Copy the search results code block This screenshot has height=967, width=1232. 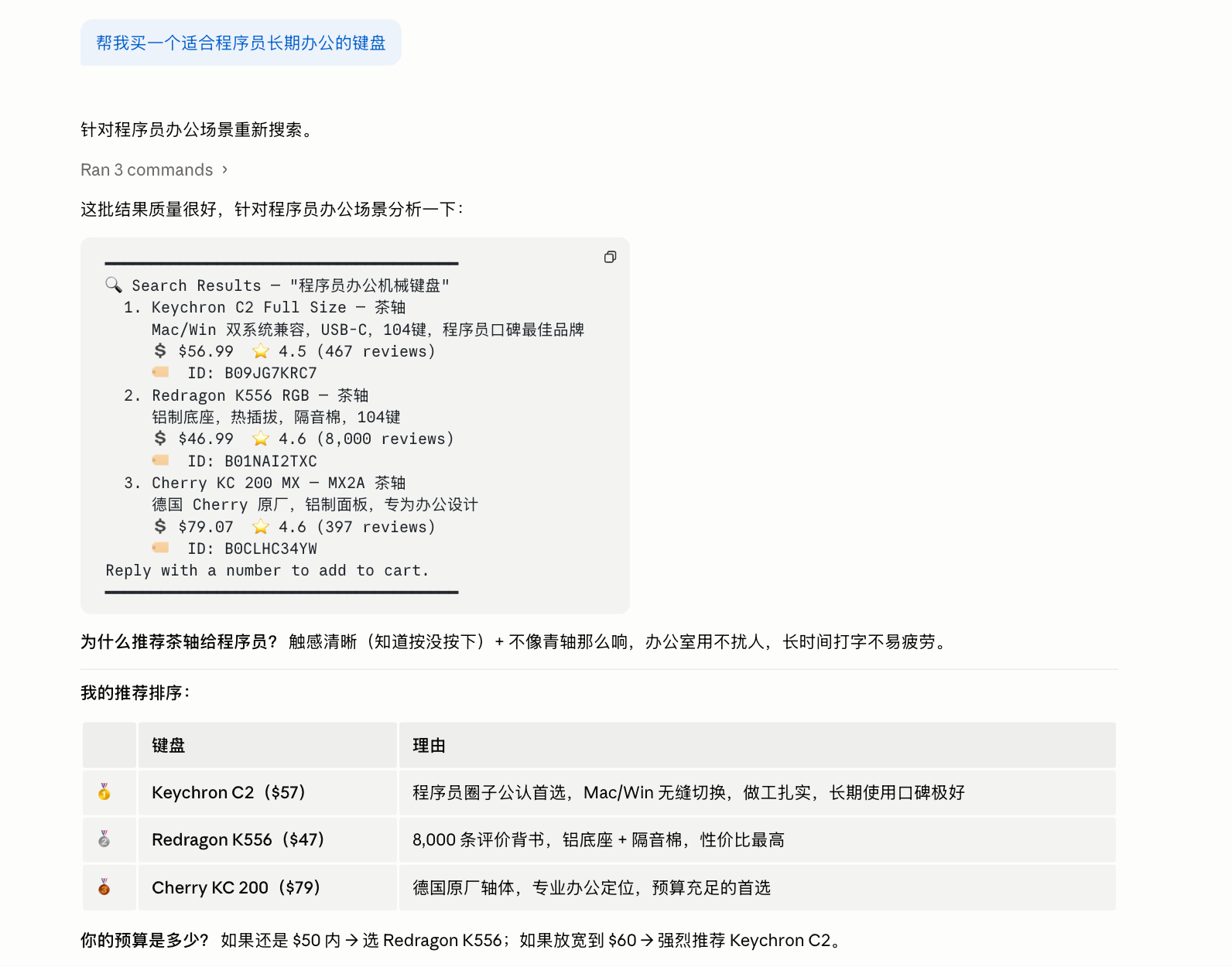point(610,257)
